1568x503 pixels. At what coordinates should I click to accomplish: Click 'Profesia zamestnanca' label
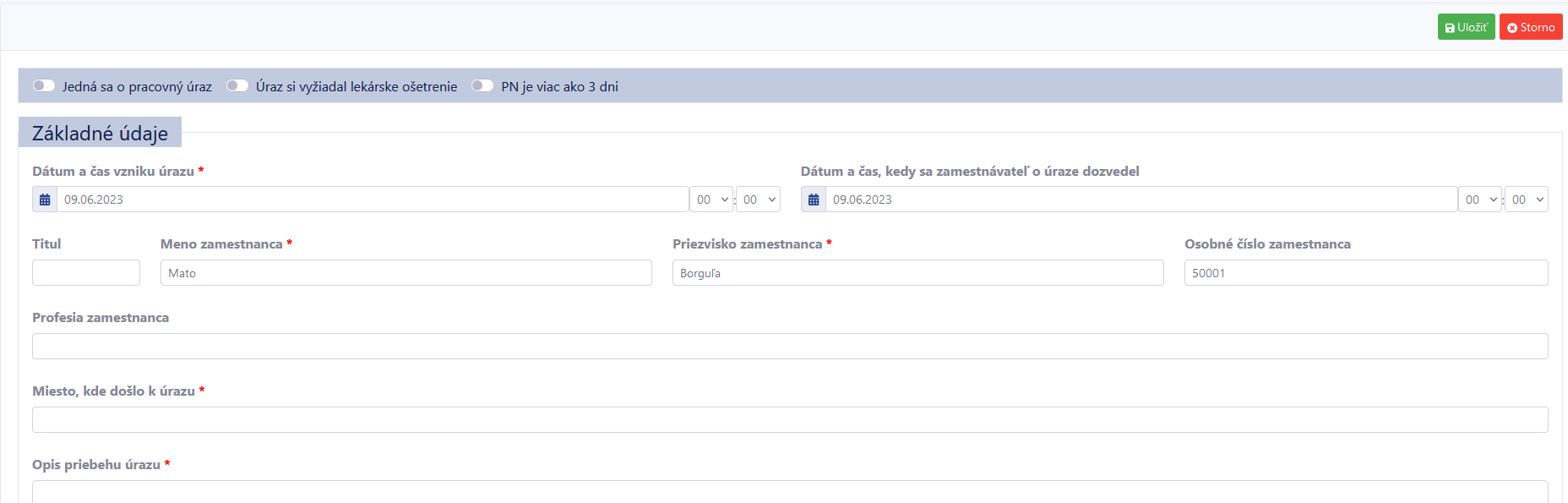pyautogui.click(x=101, y=318)
